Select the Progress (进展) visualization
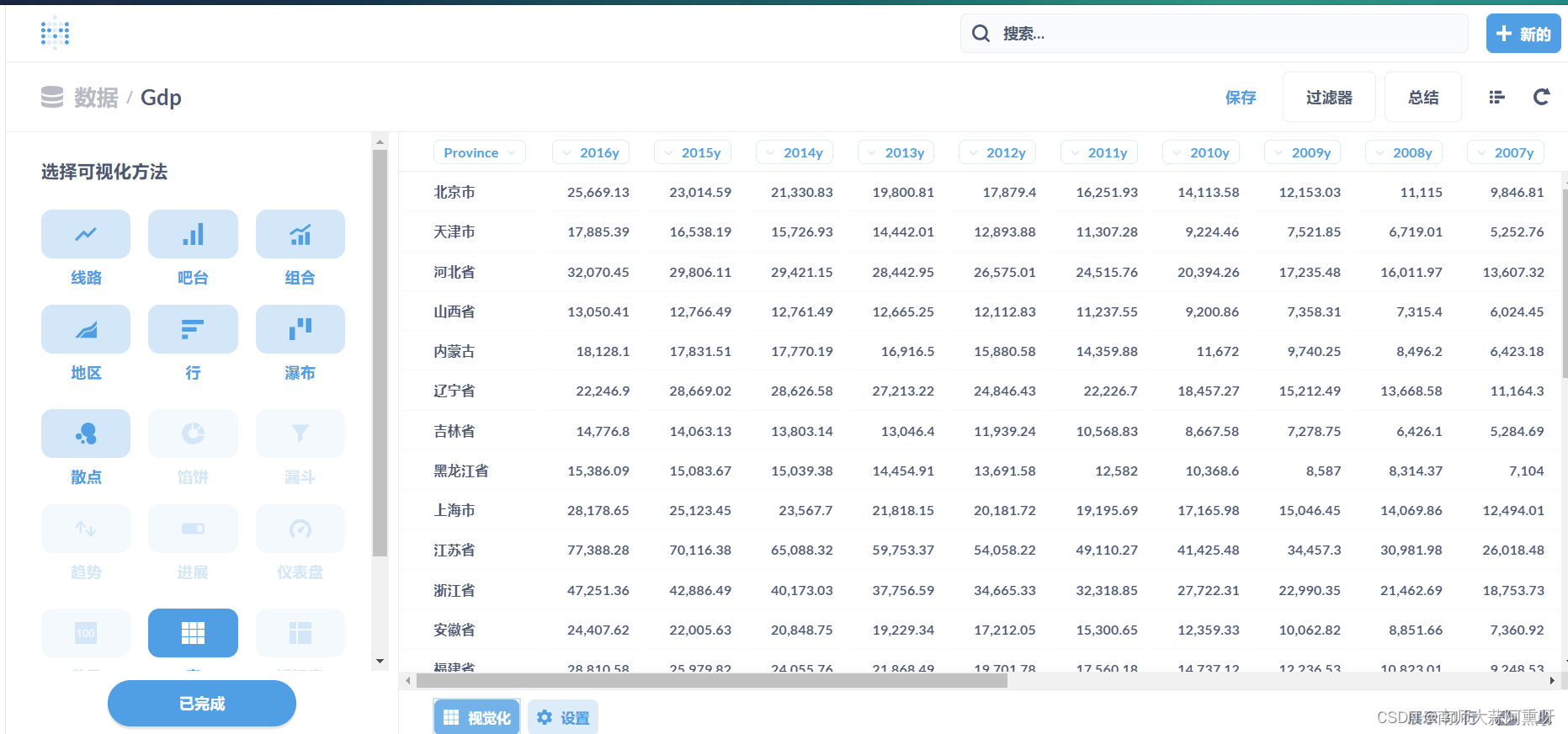1568x734 pixels. click(x=193, y=529)
